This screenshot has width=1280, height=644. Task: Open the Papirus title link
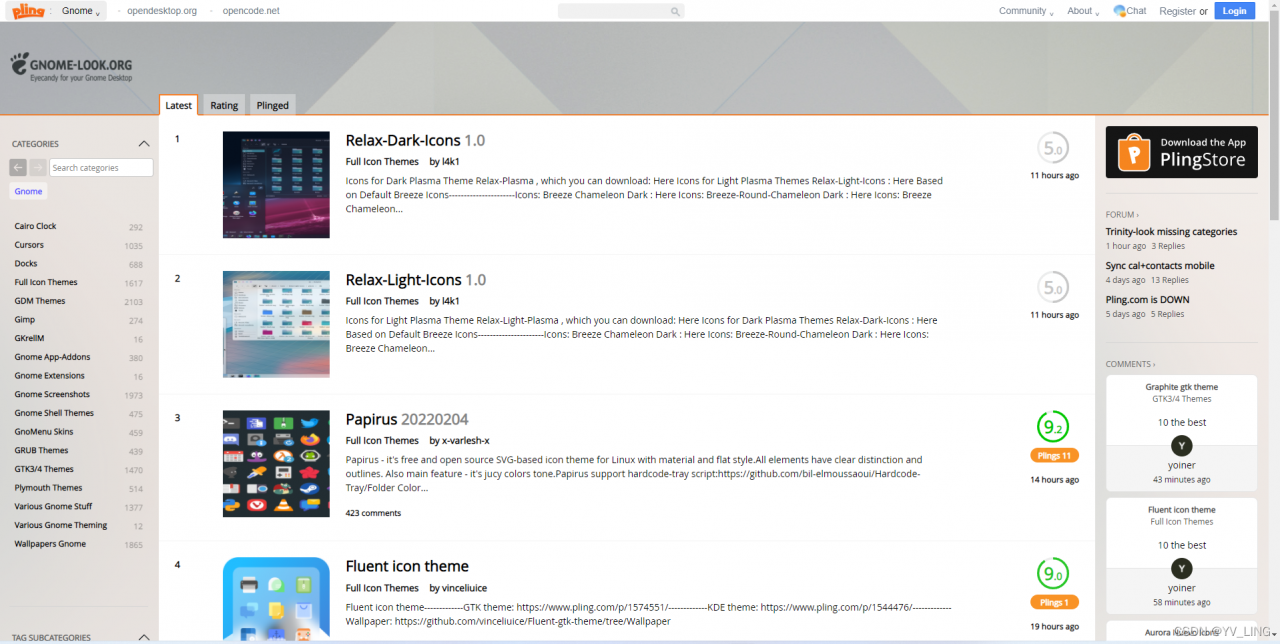click(407, 419)
